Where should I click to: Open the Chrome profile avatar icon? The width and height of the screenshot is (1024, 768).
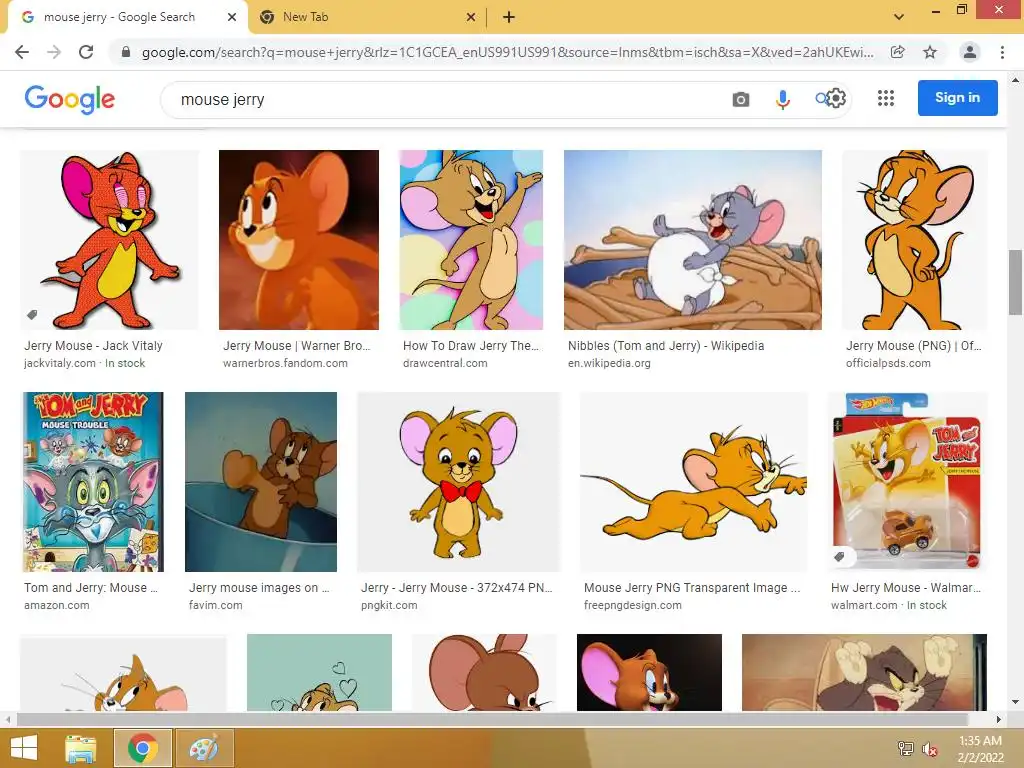pyautogui.click(x=970, y=52)
